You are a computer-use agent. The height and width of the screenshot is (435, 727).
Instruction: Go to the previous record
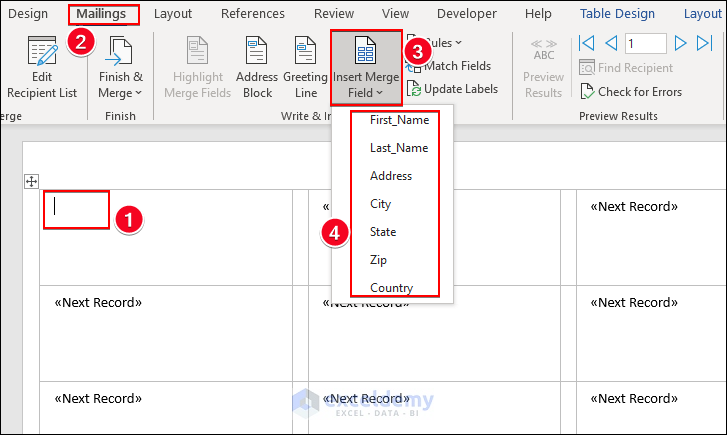pos(610,43)
